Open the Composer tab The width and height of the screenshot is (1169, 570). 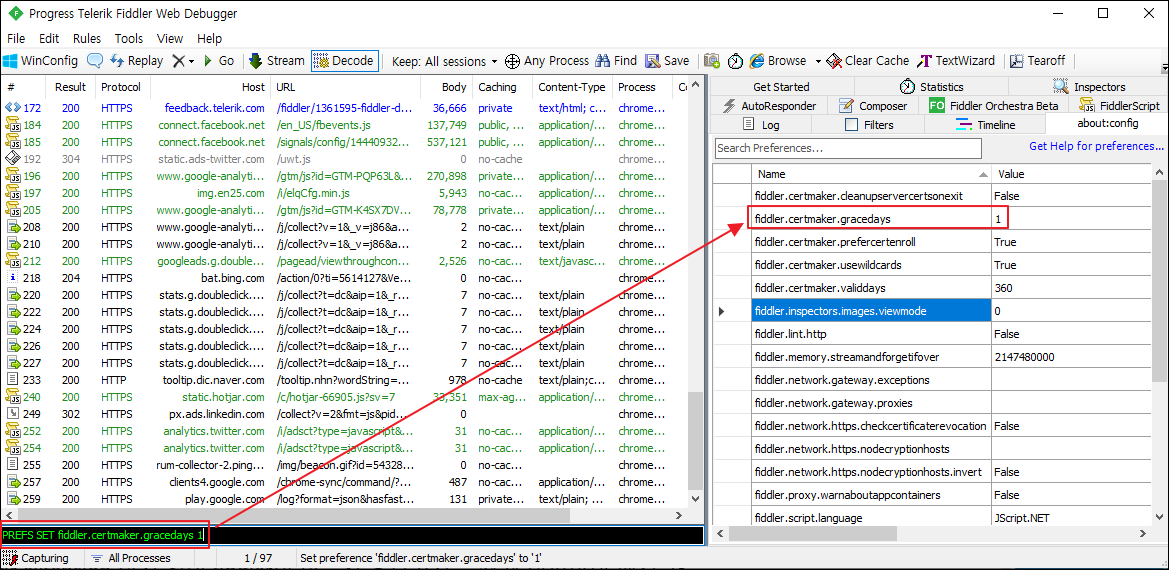[x=872, y=106]
